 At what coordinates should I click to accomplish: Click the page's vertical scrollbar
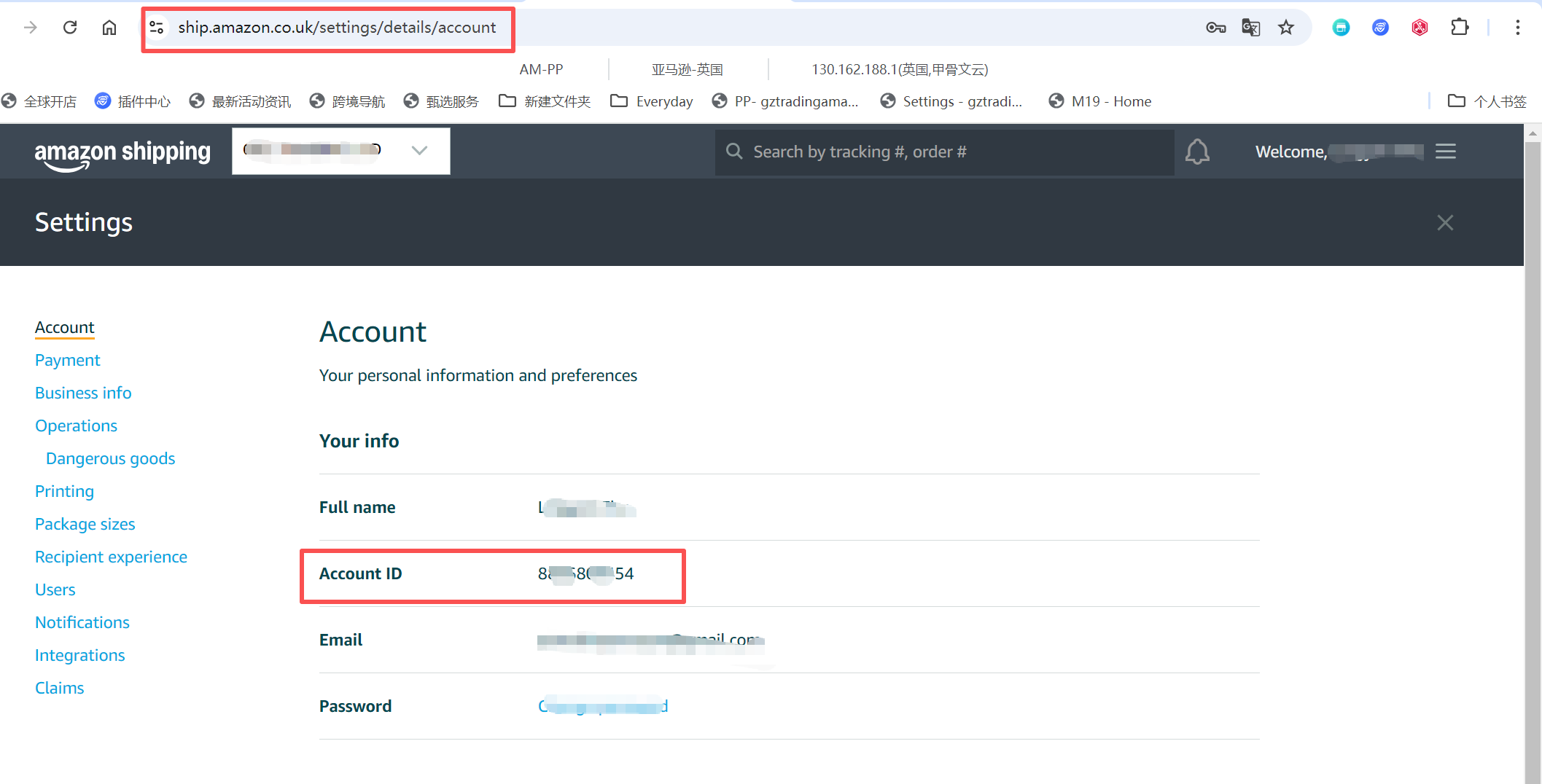pos(1533,437)
